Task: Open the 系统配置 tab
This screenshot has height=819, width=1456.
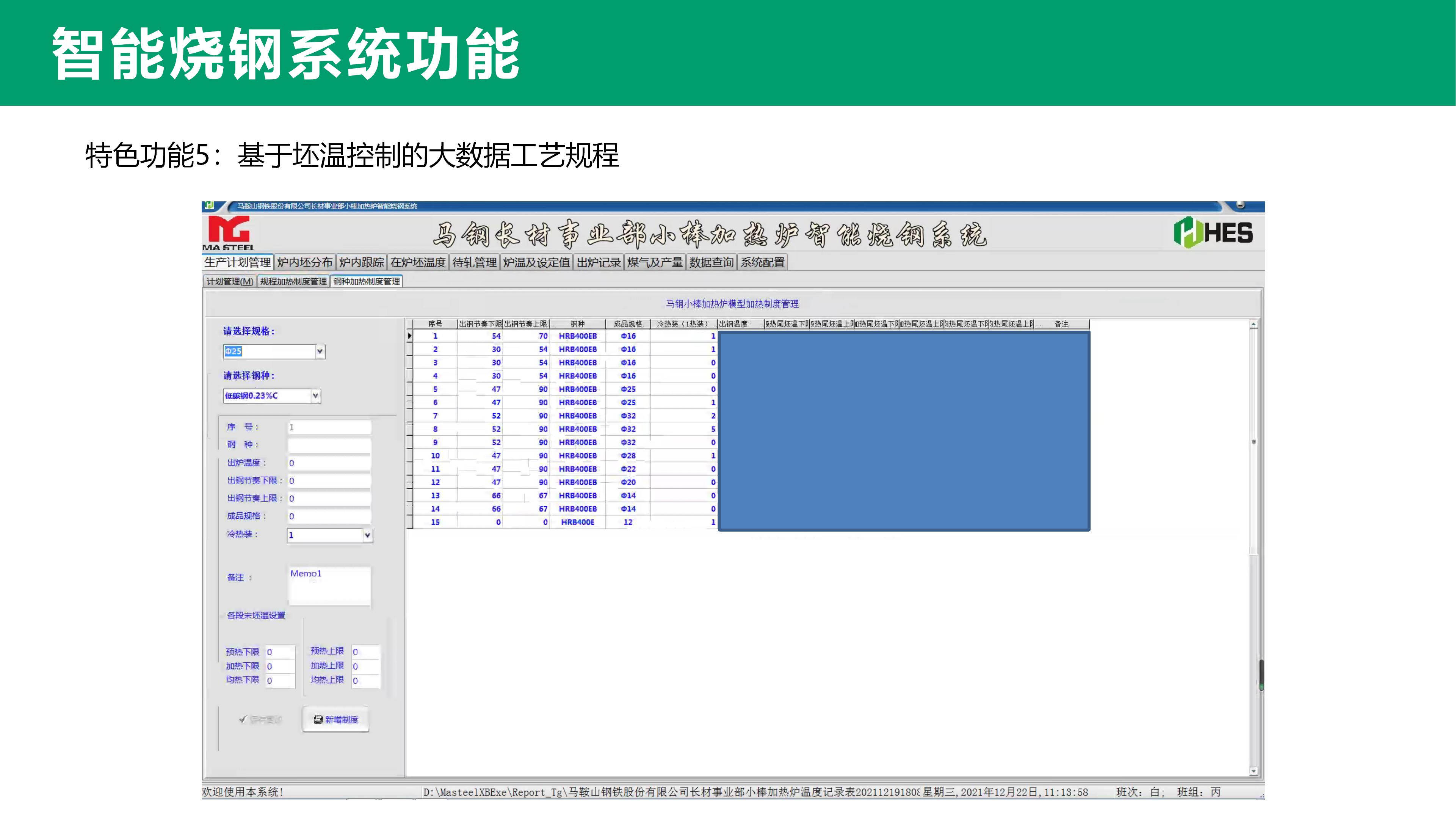Action: coord(763,262)
